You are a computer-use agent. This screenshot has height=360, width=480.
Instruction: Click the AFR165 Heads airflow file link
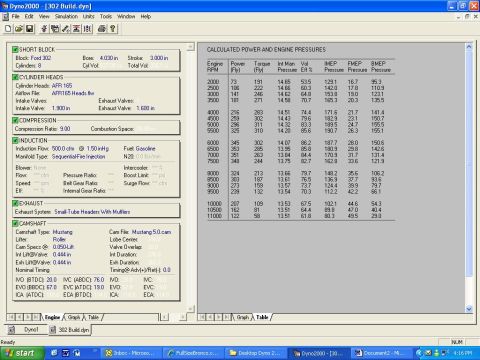point(73,93)
